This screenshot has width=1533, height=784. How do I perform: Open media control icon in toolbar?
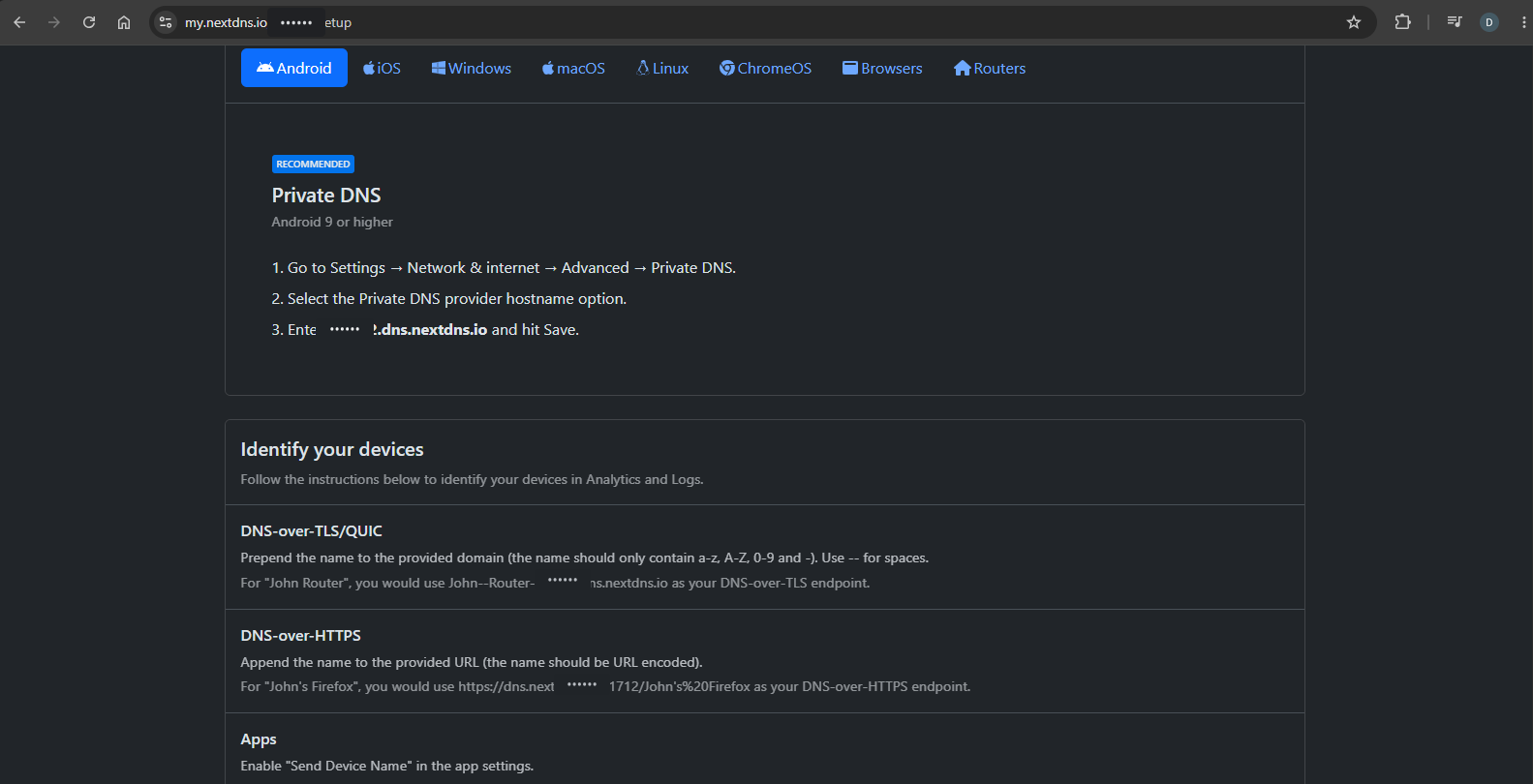1455,22
